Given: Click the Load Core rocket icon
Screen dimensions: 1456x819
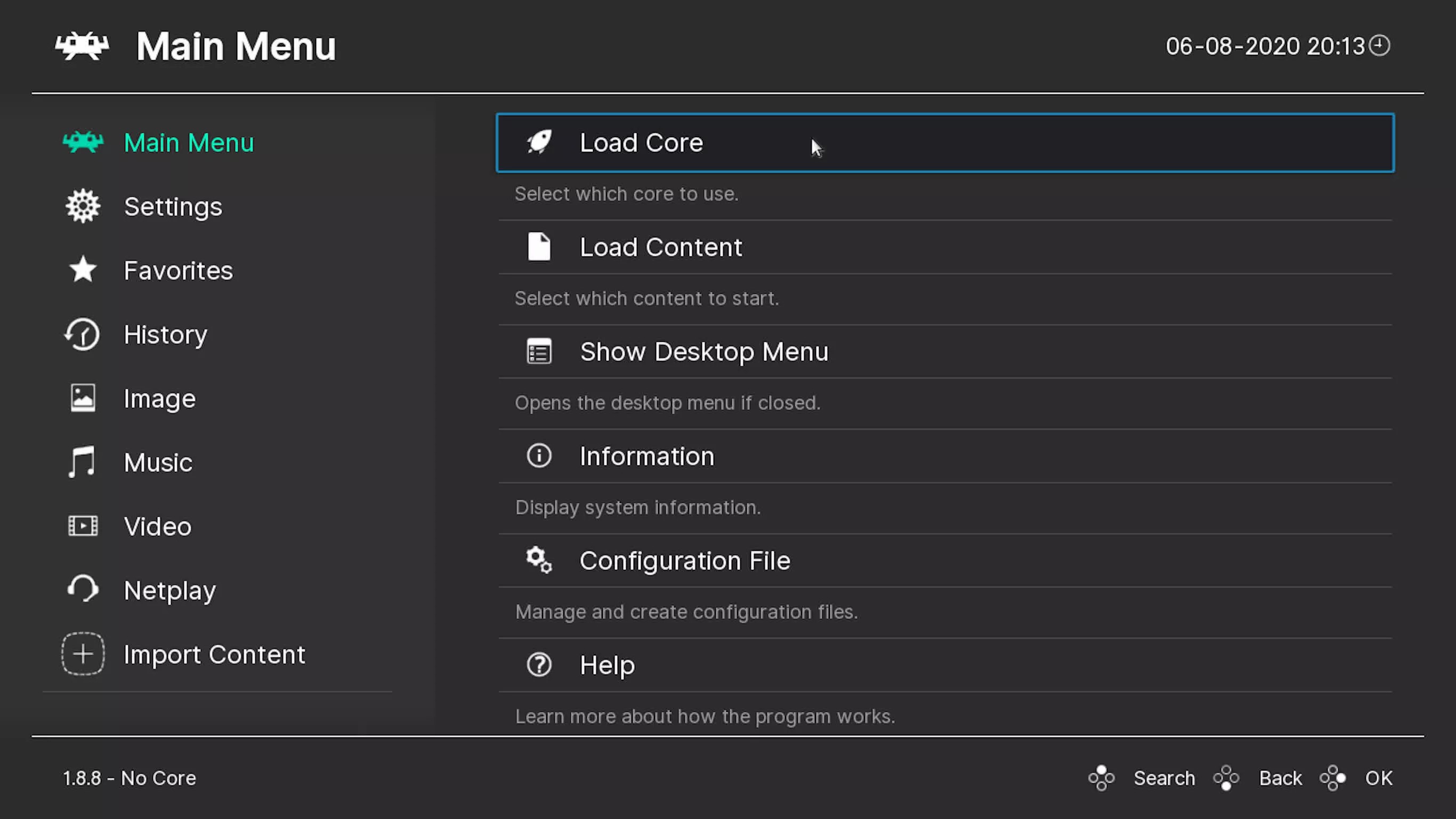Looking at the screenshot, I should (x=538, y=141).
